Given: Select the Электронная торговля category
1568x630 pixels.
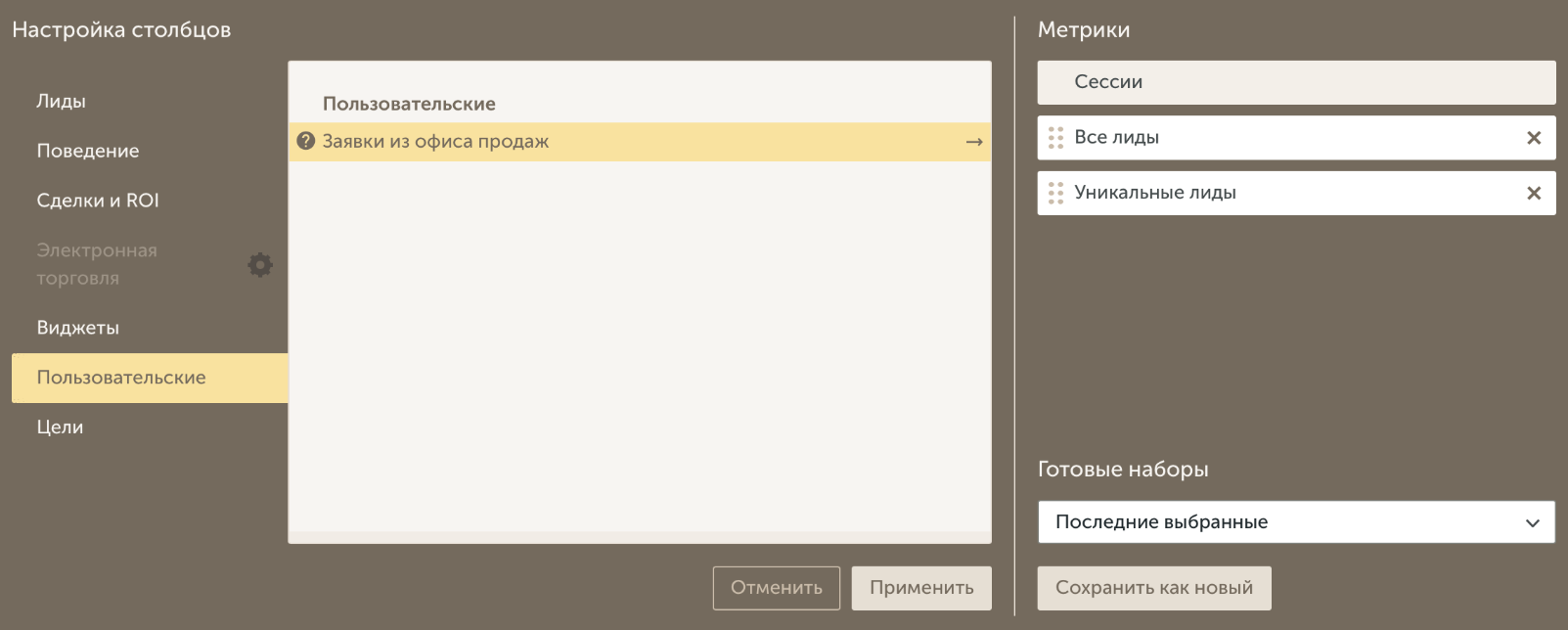Looking at the screenshot, I should (97, 264).
